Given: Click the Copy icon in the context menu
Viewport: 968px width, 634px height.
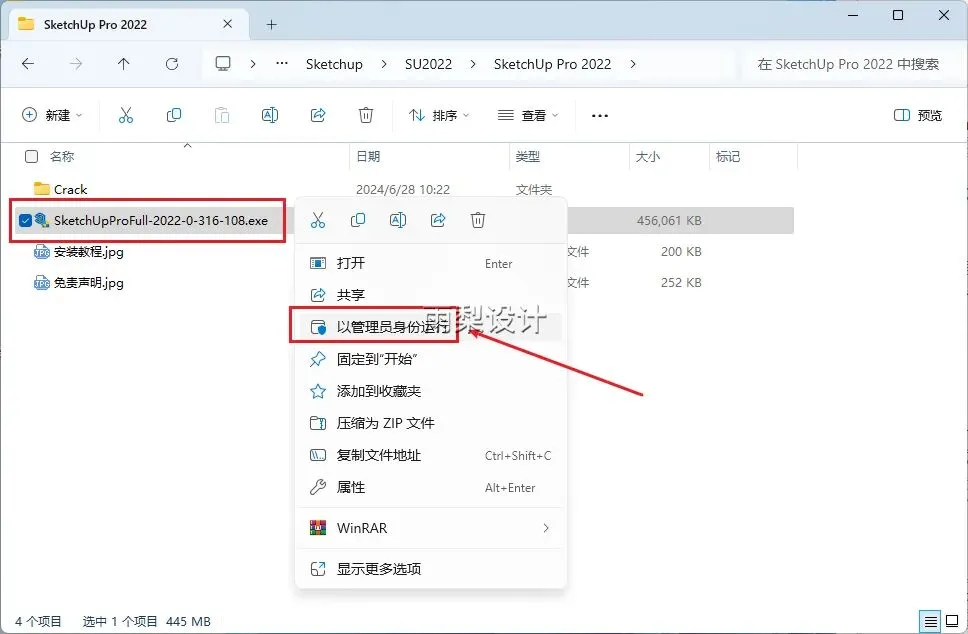Looking at the screenshot, I should [357, 220].
